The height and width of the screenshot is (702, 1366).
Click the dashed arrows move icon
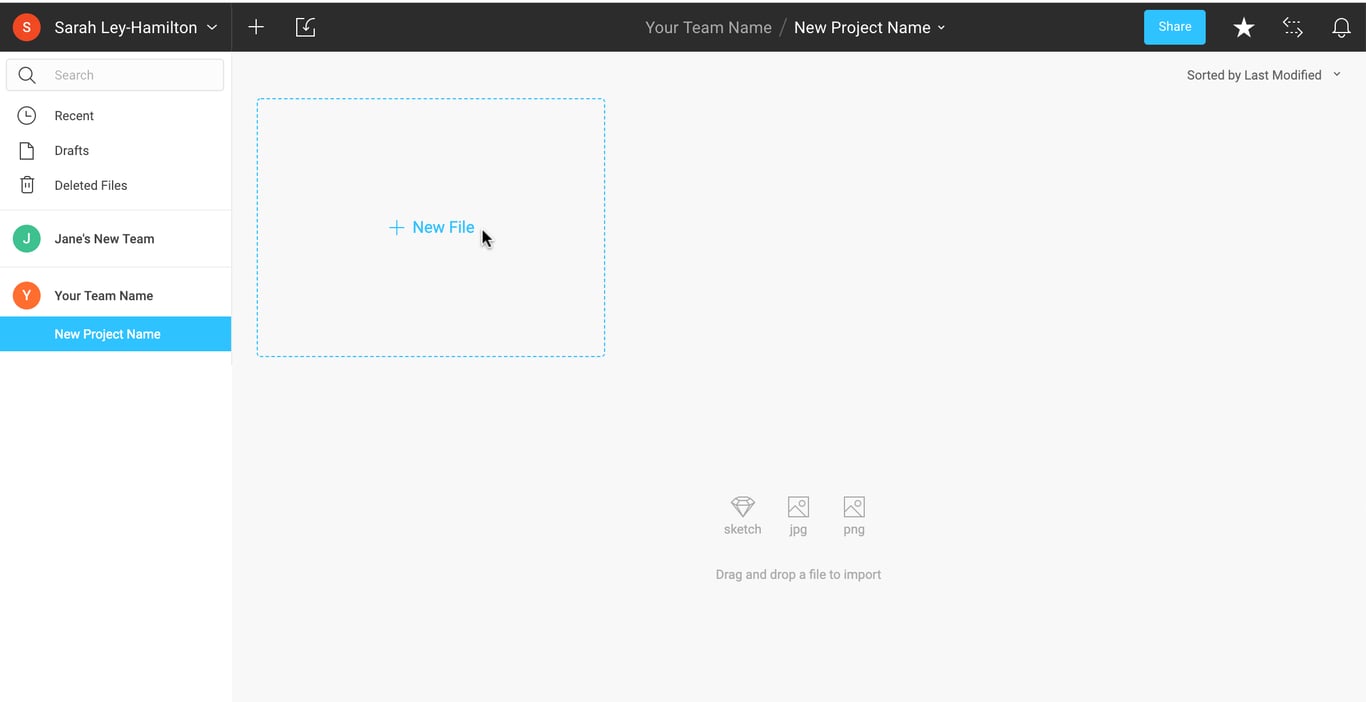tap(1292, 28)
